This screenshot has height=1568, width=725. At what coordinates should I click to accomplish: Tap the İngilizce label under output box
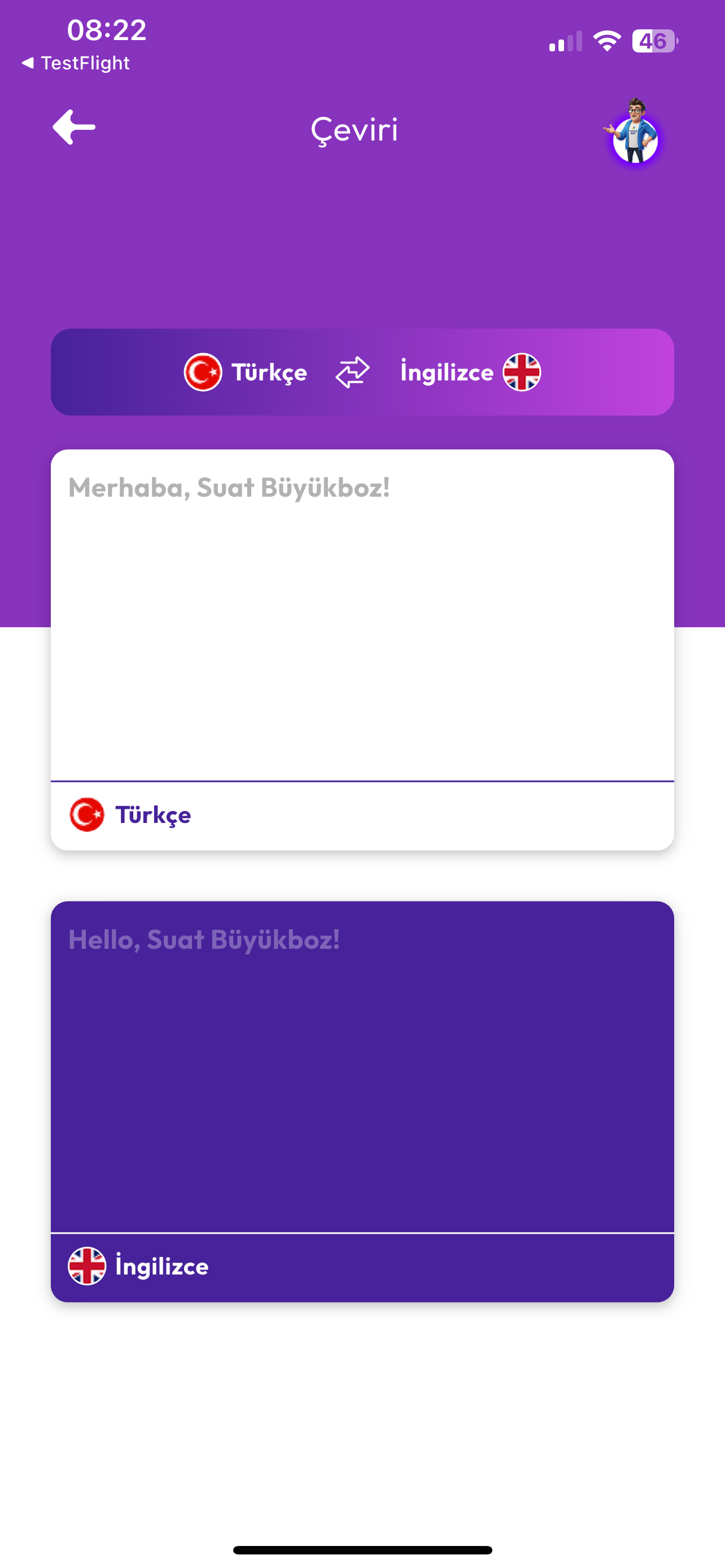tap(162, 1266)
